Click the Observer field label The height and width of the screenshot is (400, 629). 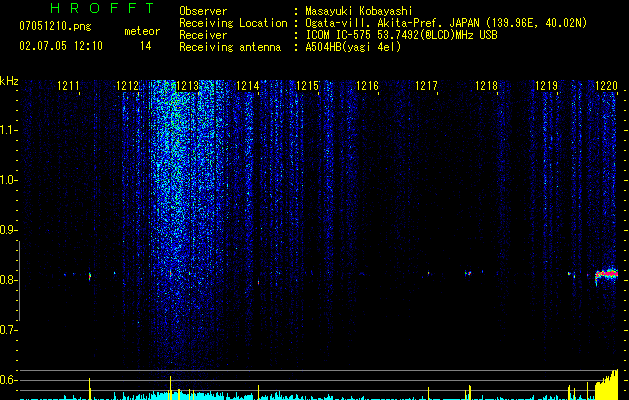pos(203,11)
